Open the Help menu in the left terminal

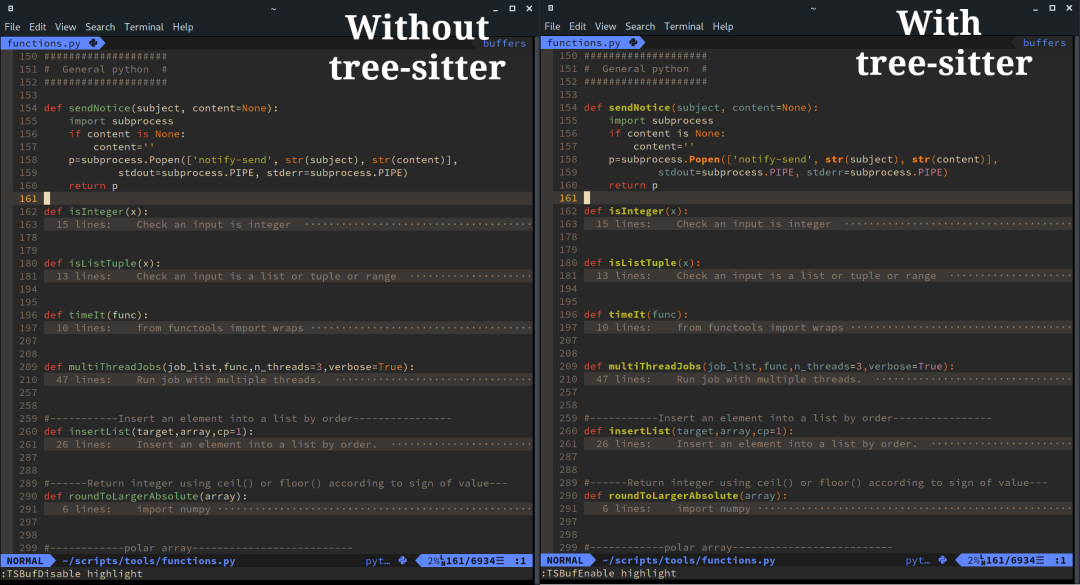click(183, 27)
